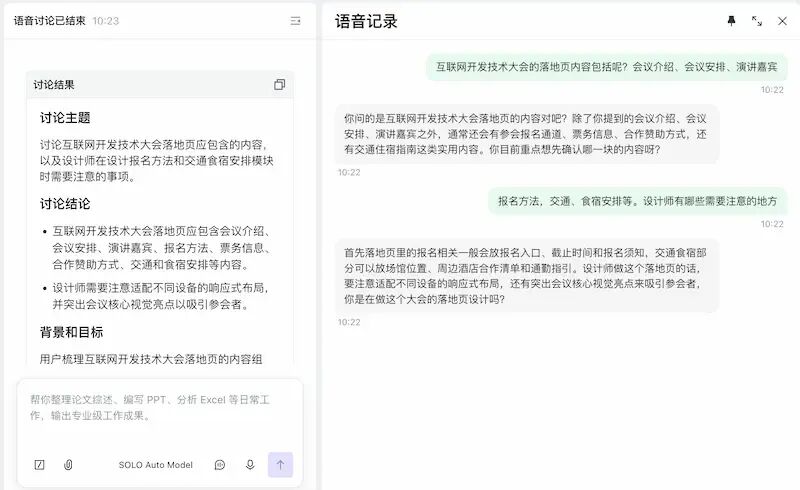
Task: Click the reply starting 首先落地页里的报名相关
Action: pos(527,276)
